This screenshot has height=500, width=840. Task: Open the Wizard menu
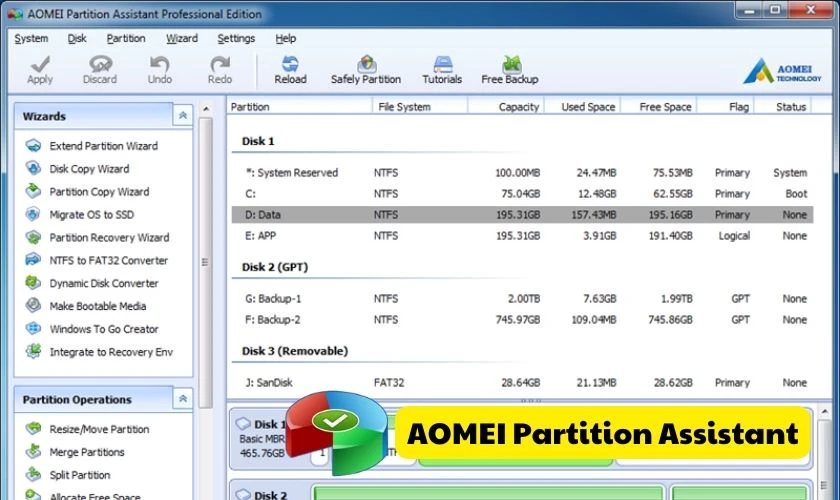[182, 39]
